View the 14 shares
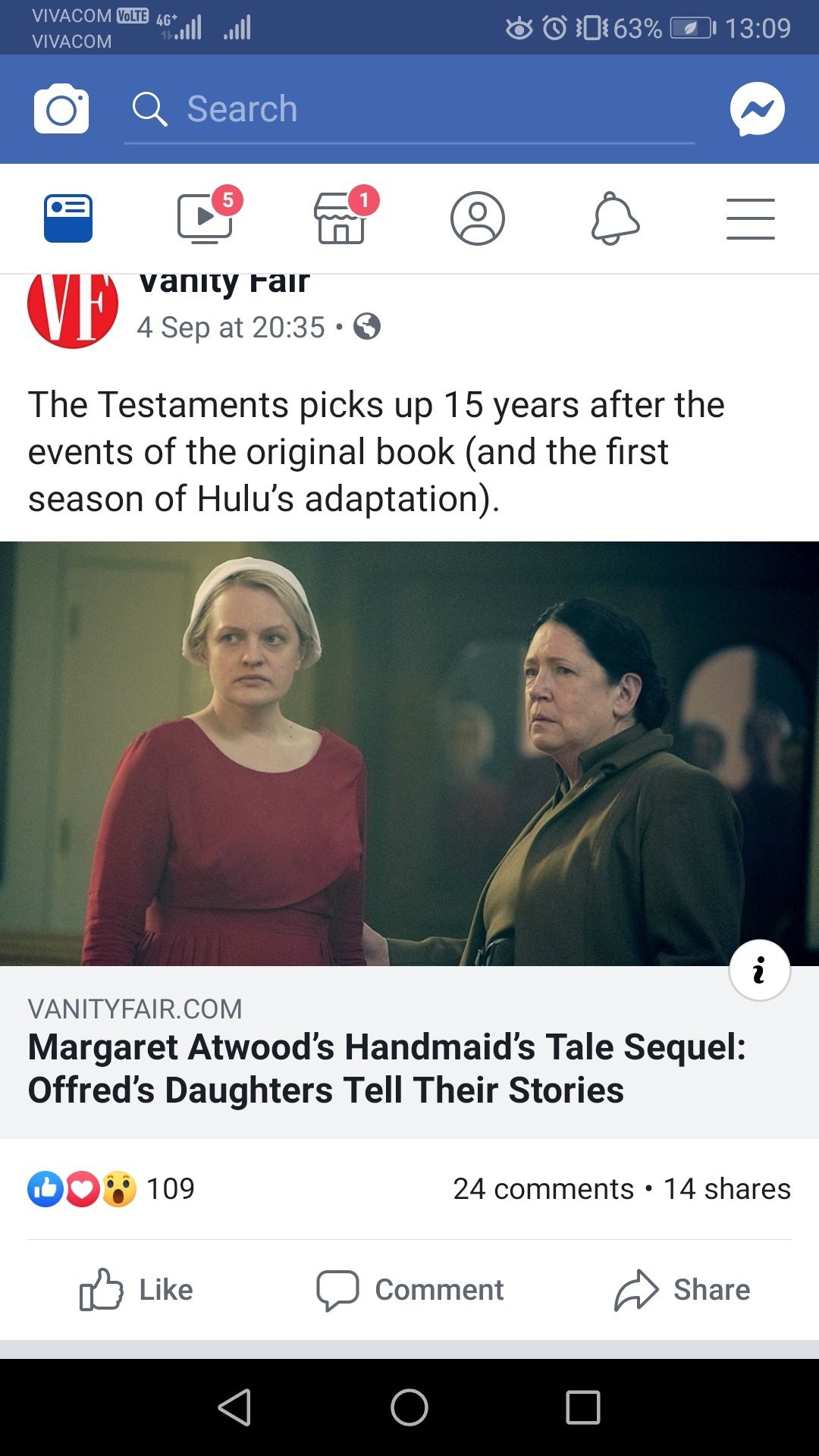The width and height of the screenshot is (819, 1456). click(726, 1188)
